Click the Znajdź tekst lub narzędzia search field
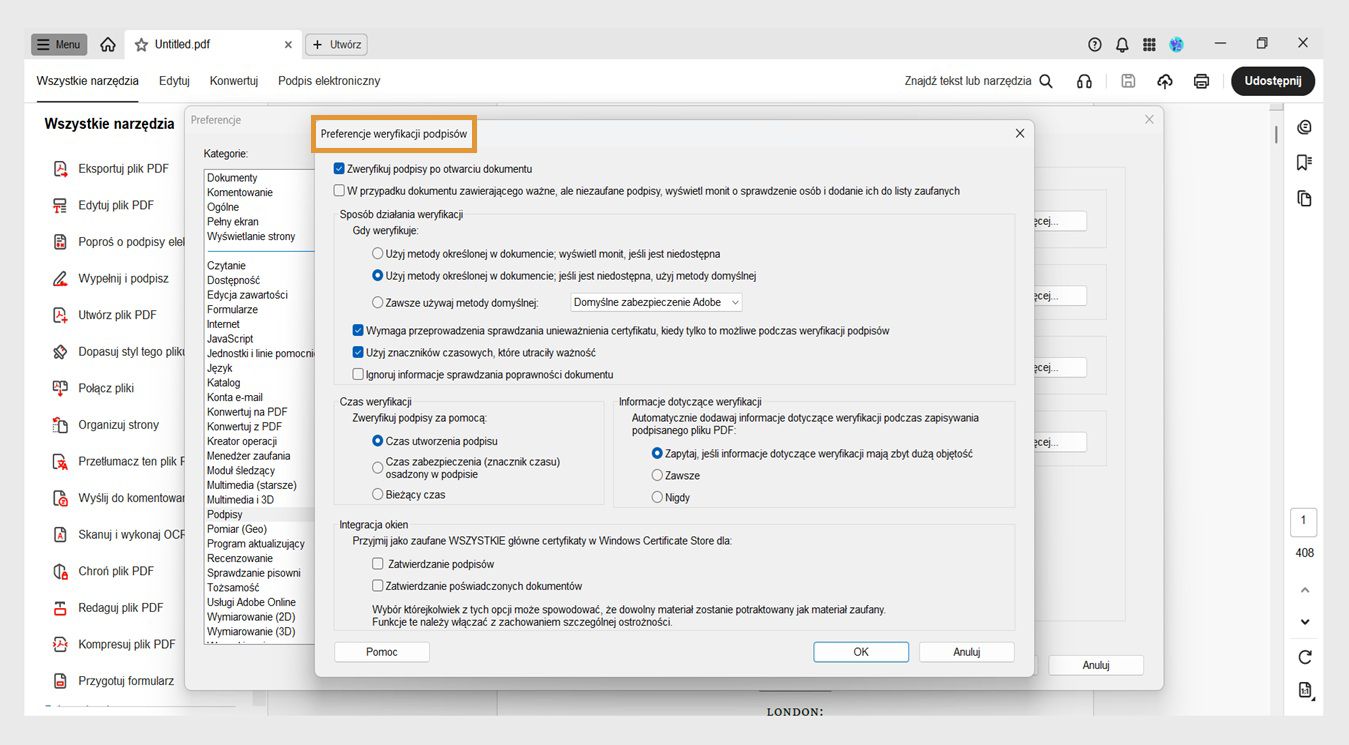Image resolution: width=1349 pixels, height=745 pixels. point(967,81)
